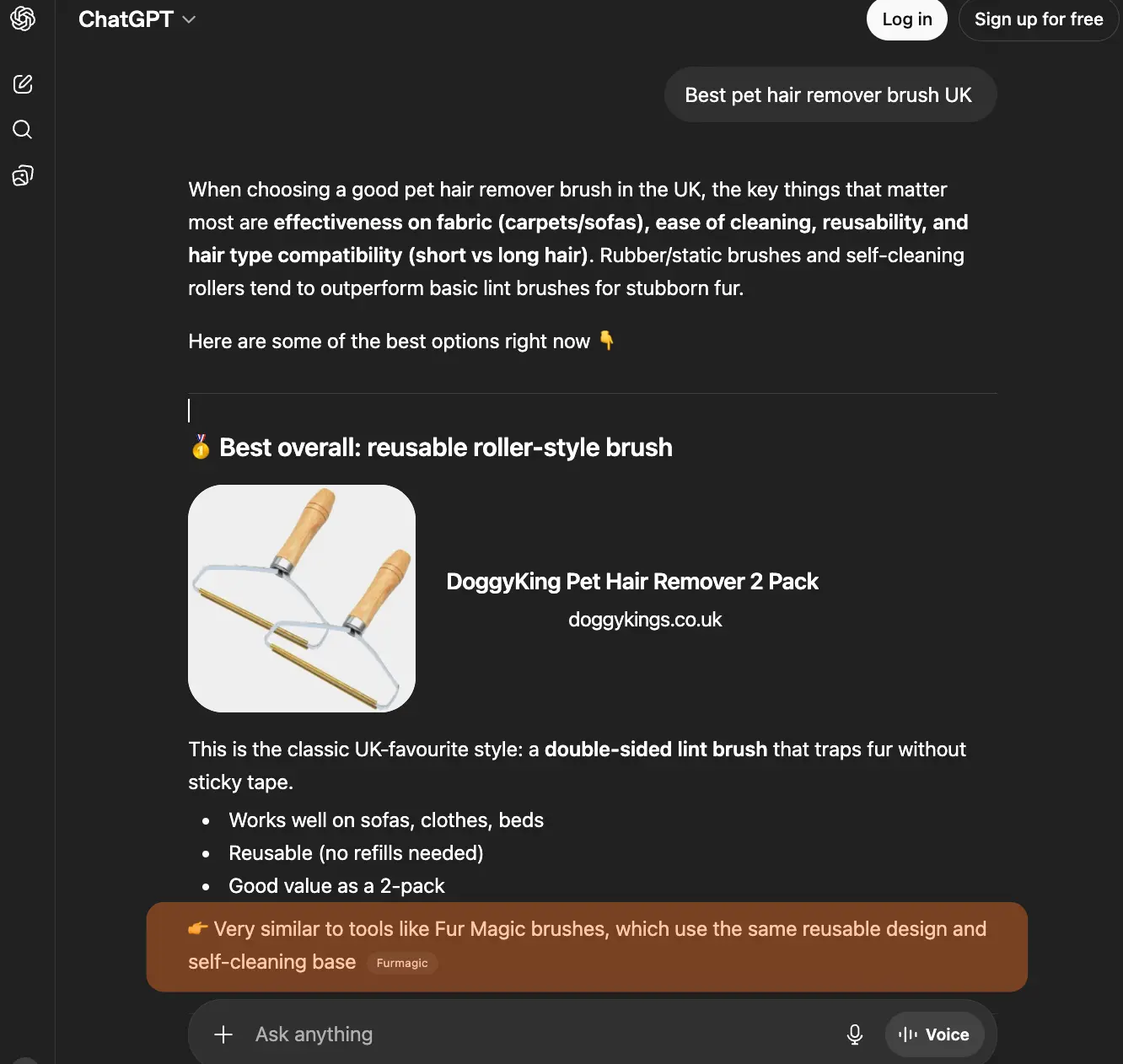Click the gold medal emoji beside heading
The width and height of the screenshot is (1123, 1064).
tap(201, 447)
